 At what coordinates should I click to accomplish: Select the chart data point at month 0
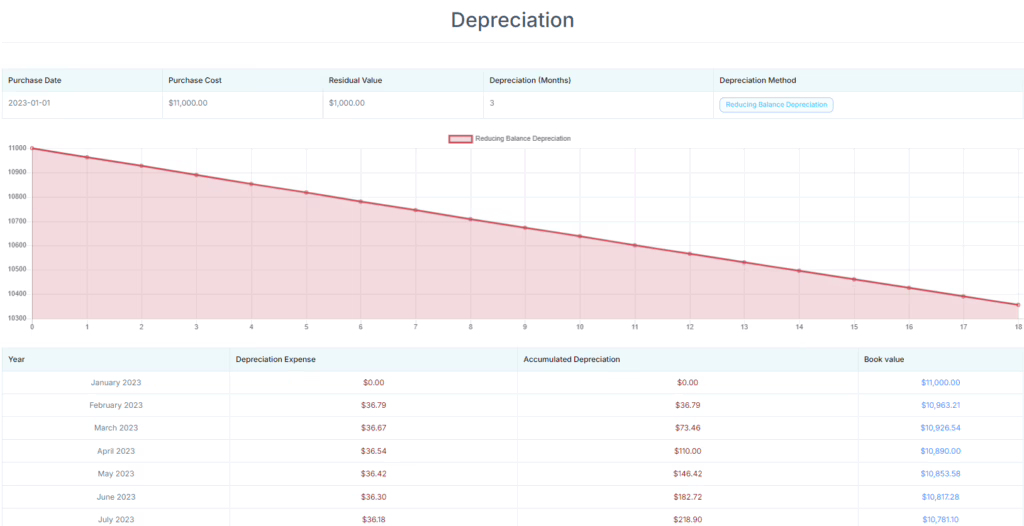tap(32, 148)
